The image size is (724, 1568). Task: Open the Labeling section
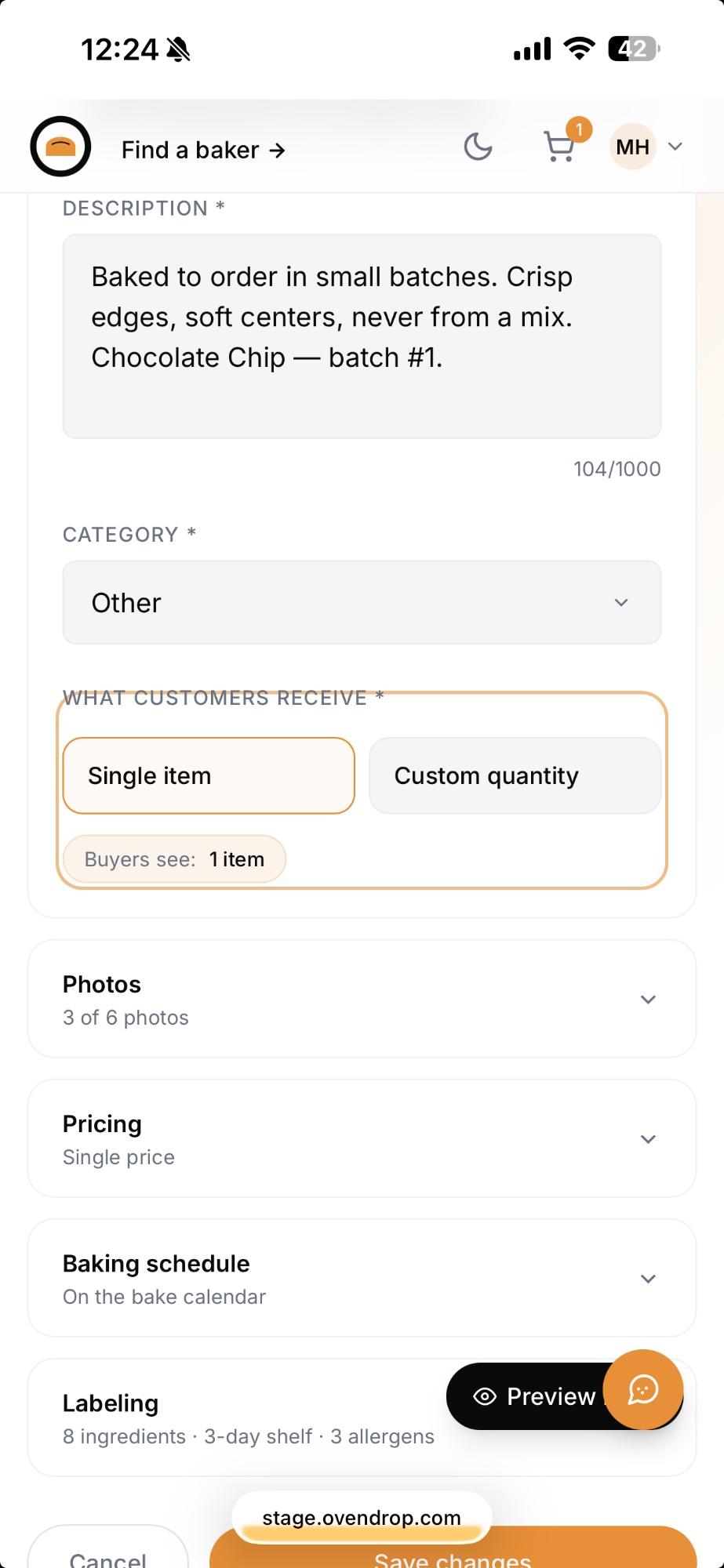tap(235, 1417)
